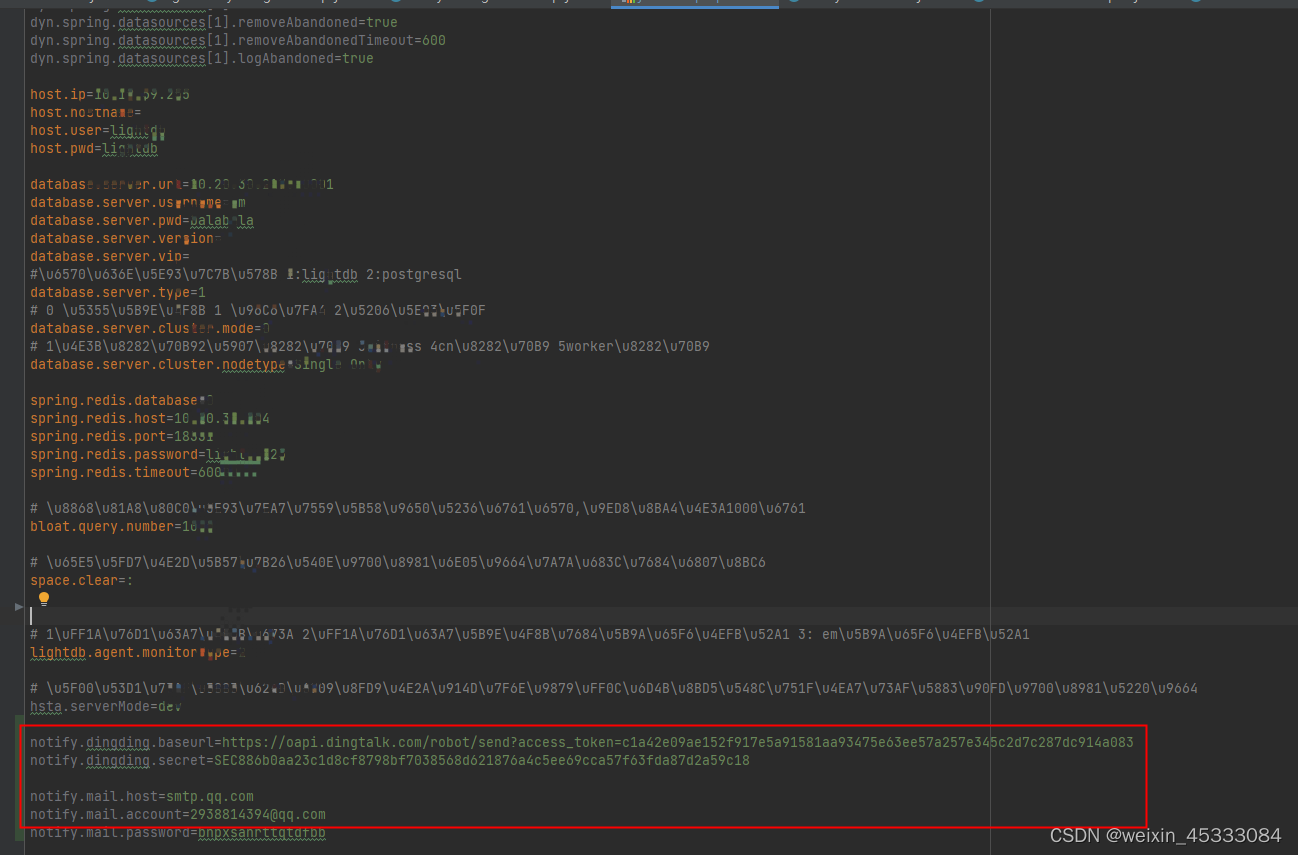
Task: Click the underlined nodetype word
Action: tap(253, 364)
